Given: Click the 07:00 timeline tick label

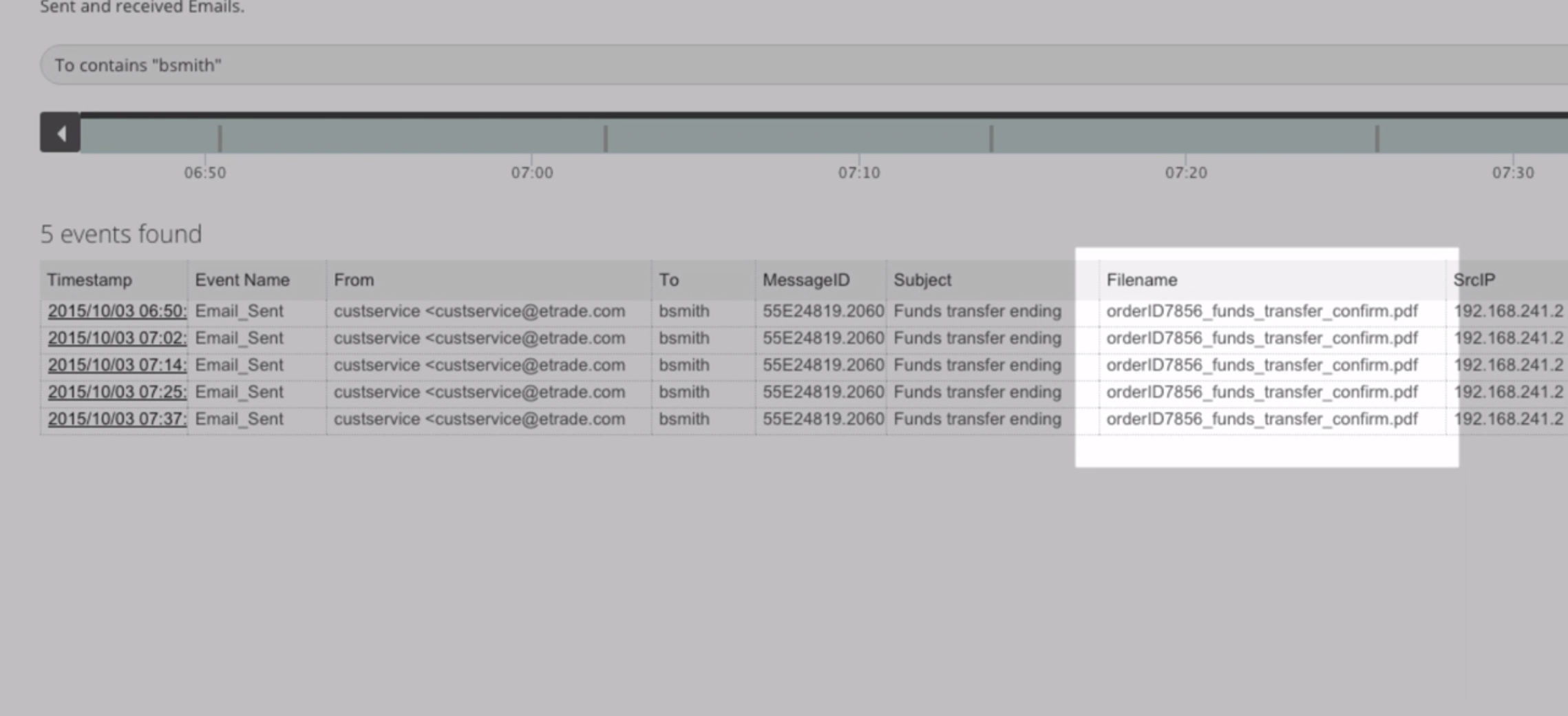Looking at the screenshot, I should pos(532,173).
